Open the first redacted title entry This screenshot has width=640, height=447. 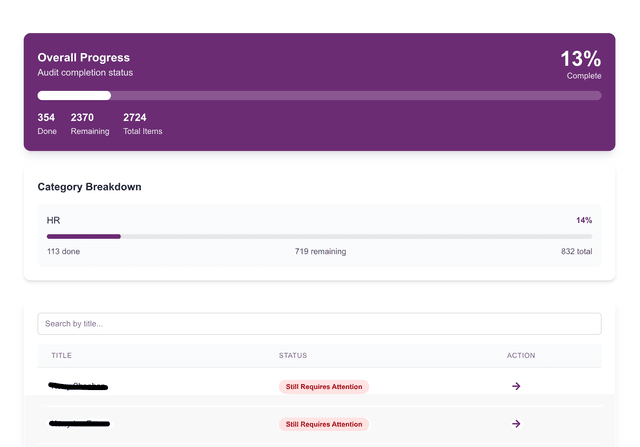[x=78, y=386]
